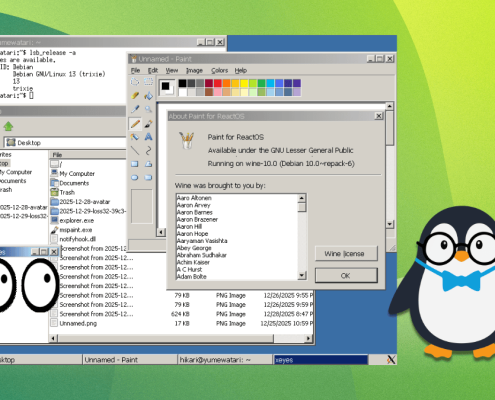Screen dimensions: 495x400
Task: Click the foreground/background color indicator box
Action: (x=167, y=87)
